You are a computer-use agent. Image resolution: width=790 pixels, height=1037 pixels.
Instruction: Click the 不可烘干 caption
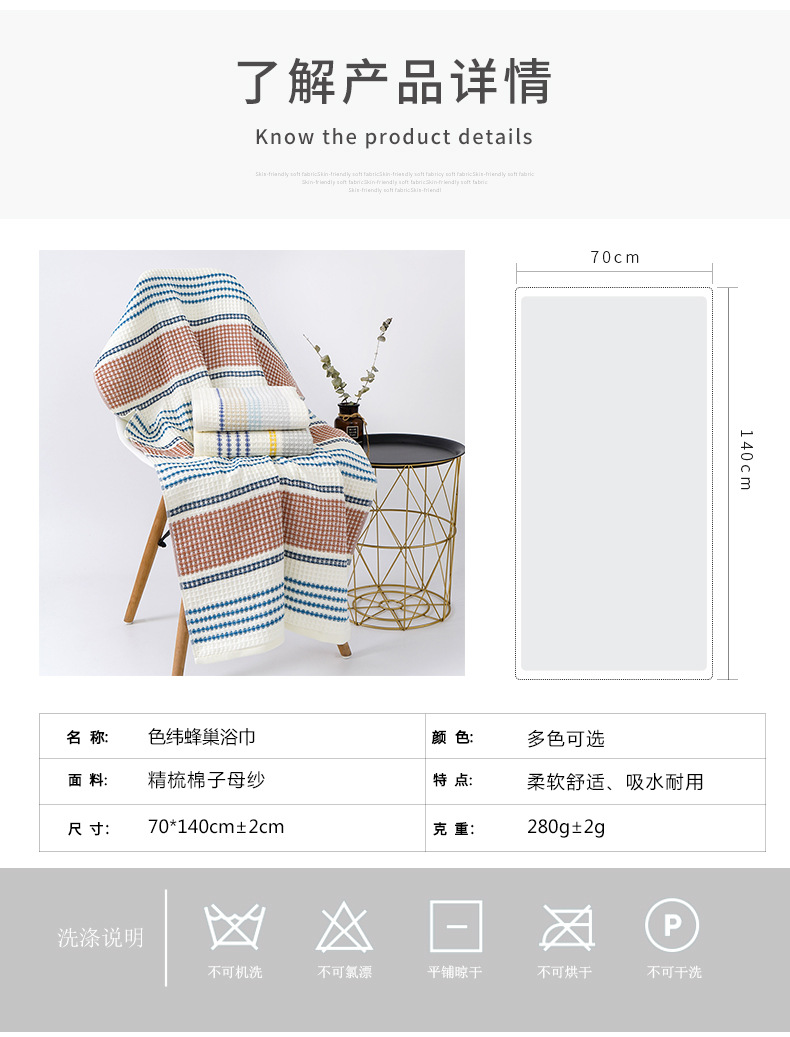pyautogui.click(x=565, y=972)
